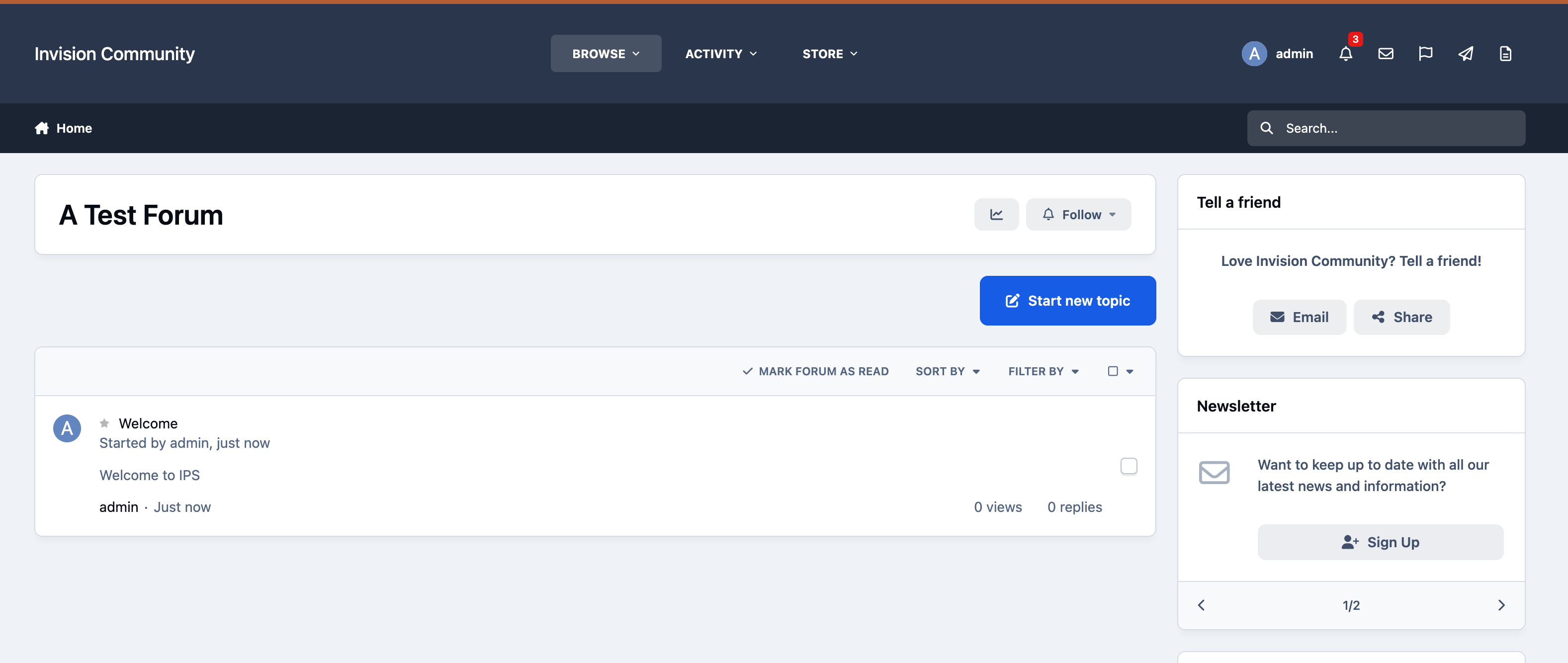Click the admin avatar circle in header

pyautogui.click(x=1254, y=54)
